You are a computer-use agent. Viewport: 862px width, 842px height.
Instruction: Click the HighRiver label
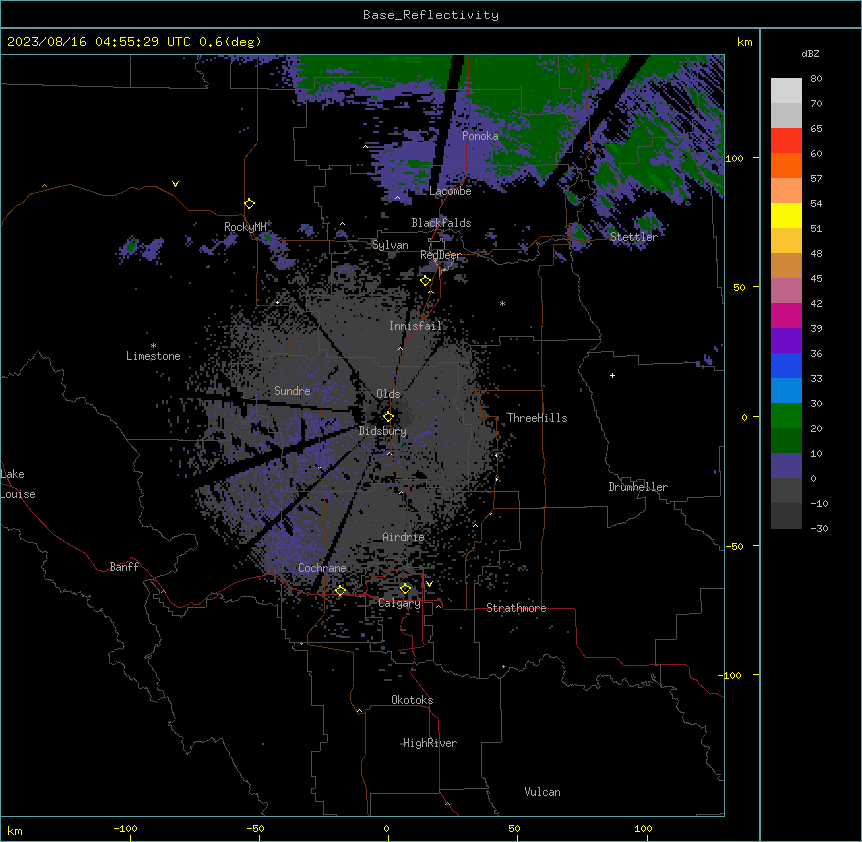[x=430, y=743]
